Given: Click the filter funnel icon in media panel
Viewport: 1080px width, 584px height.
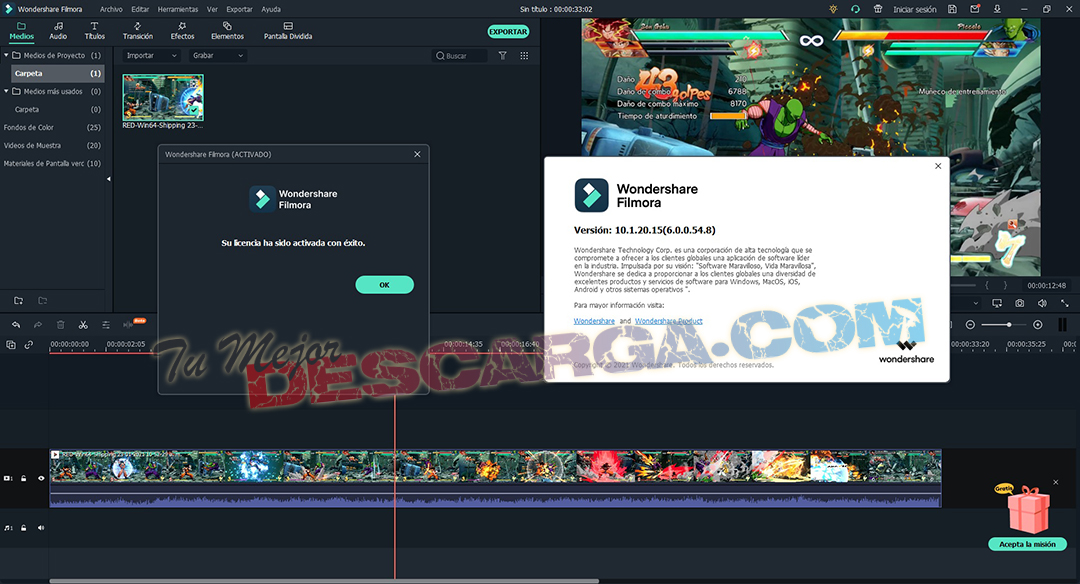Looking at the screenshot, I should point(502,56).
